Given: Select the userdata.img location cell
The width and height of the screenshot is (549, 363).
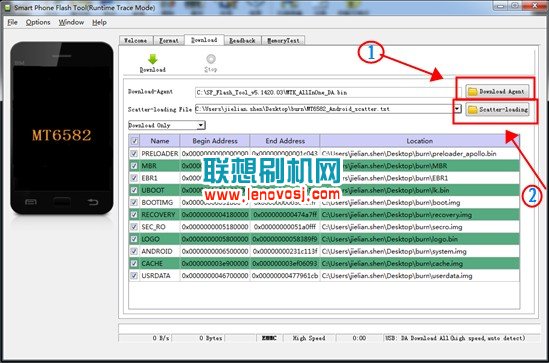Looking at the screenshot, I should coord(419,275).
